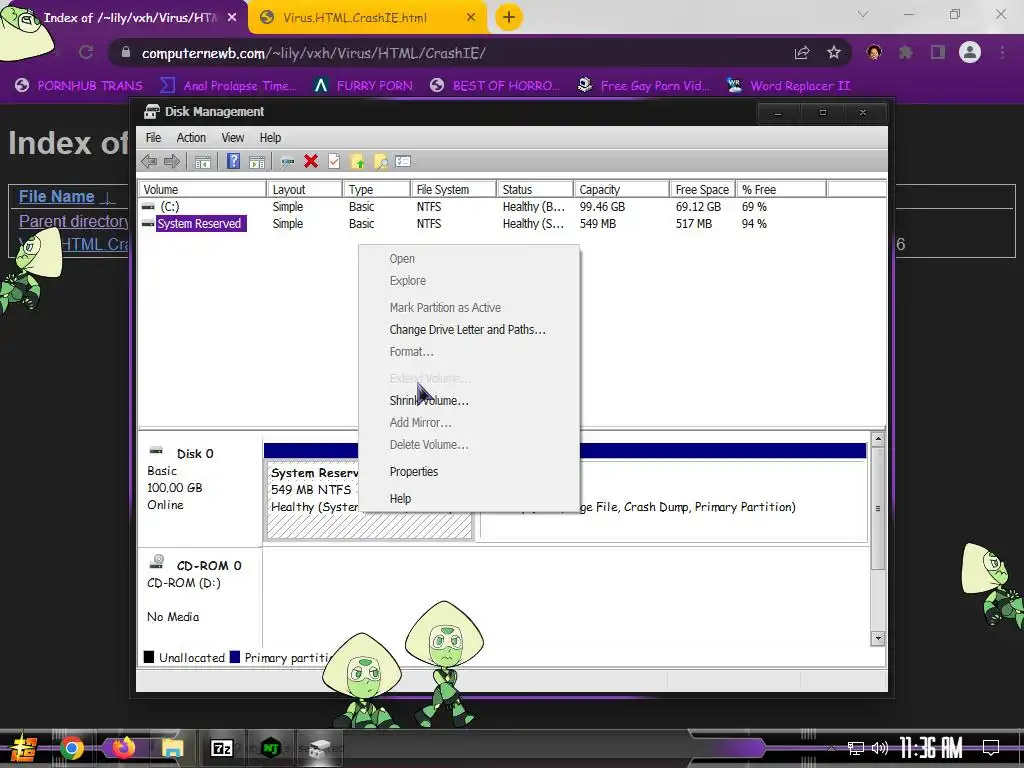Open the Chrome extensions puzzle icon
The image size is (1024, 768).
pyautogui.click(x=906, y=52)
